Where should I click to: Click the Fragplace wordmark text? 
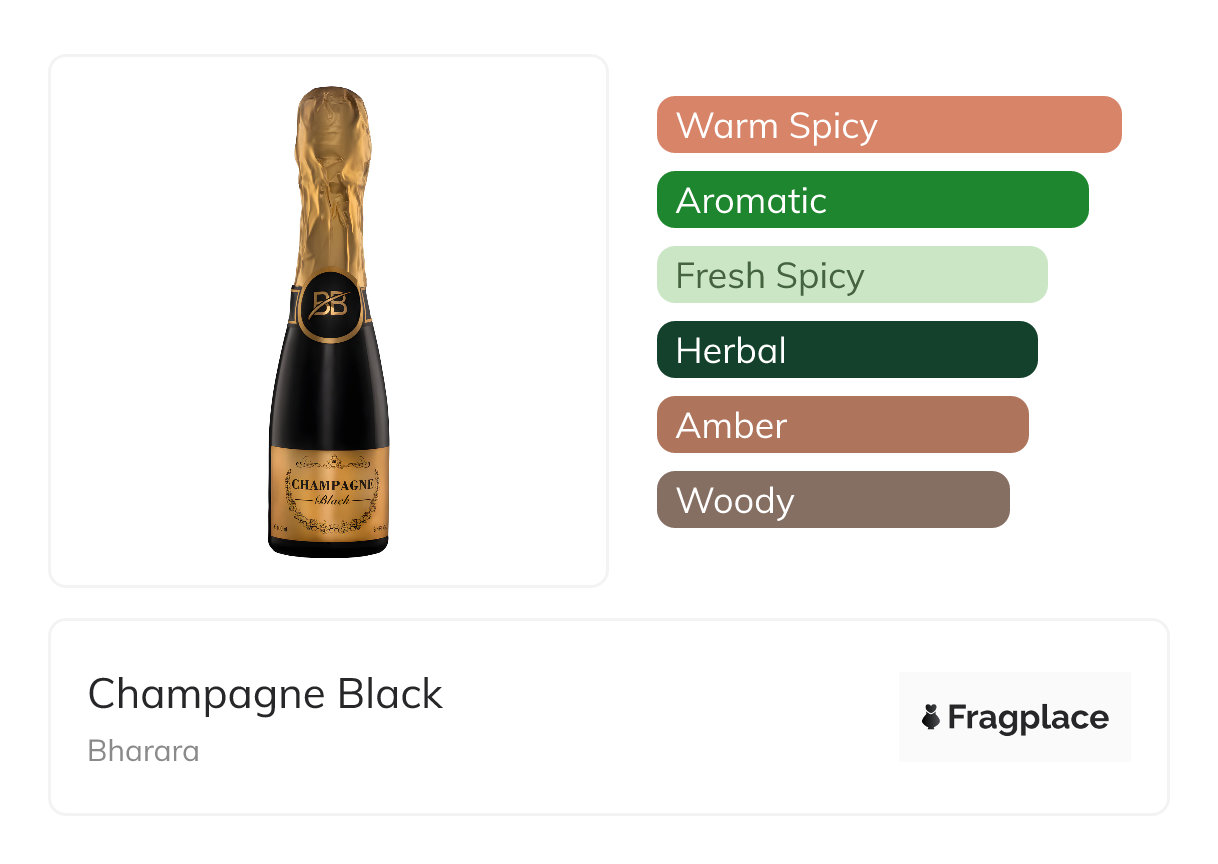[1027, 718]
